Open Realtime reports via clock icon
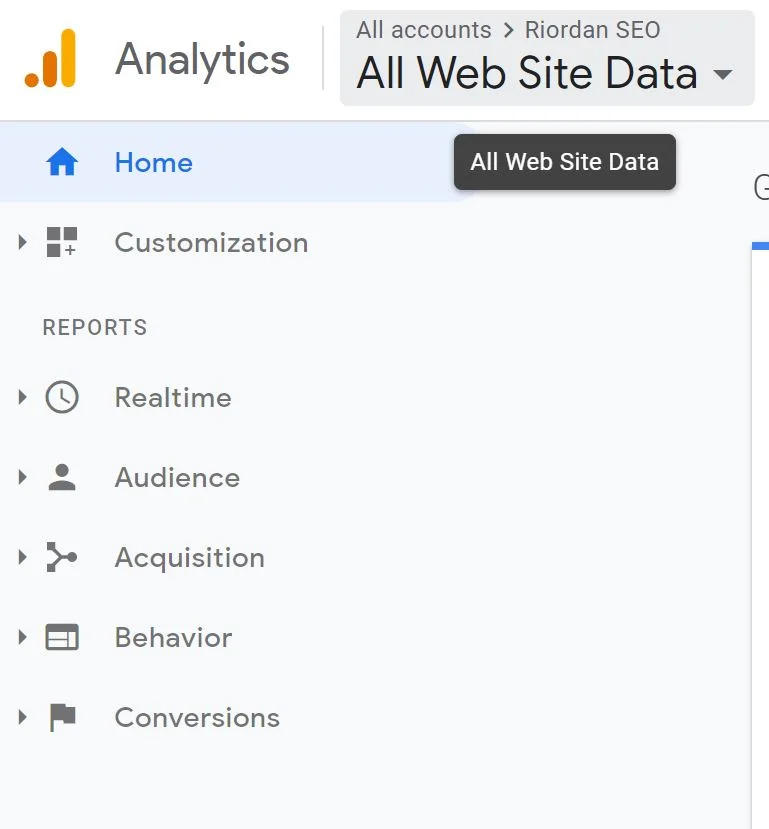This screenshot has height=829, width=769. (x=62, y=397)
